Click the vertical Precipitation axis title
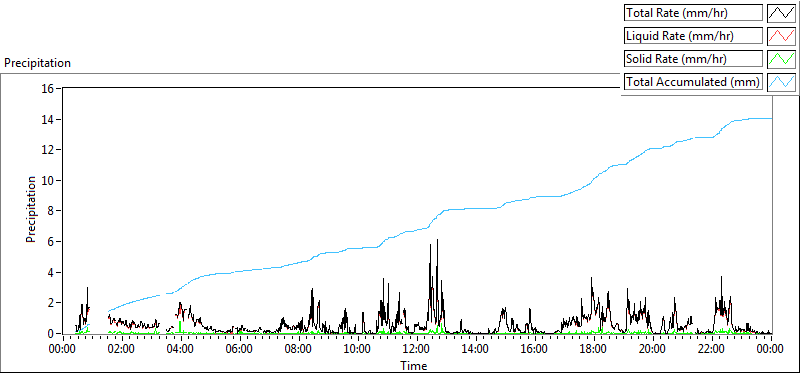This screenshot has height=373, width=800. click(x=31, y=209)
